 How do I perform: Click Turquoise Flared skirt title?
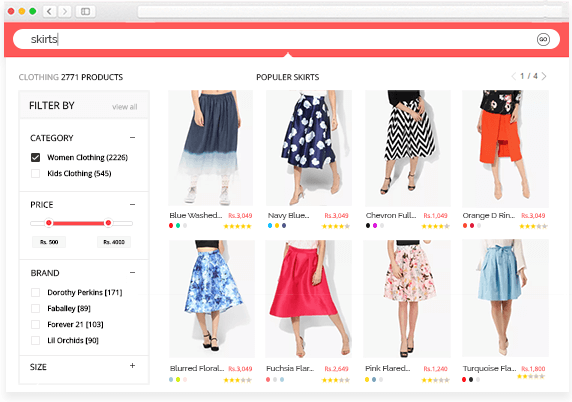[490, 368]
